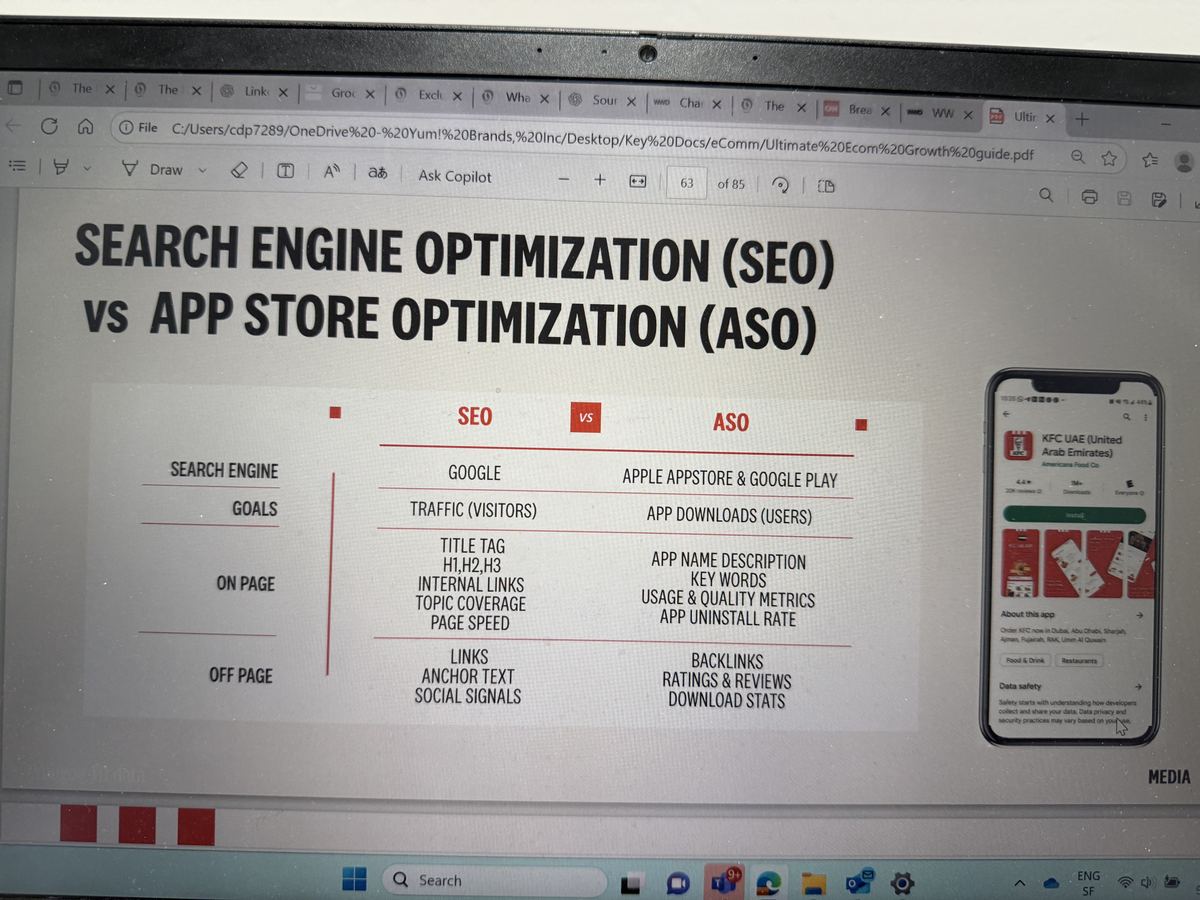Open File Explorer from taskbar
The height and width of the screenshot is (900, 1200).
[x=813, y=883]
